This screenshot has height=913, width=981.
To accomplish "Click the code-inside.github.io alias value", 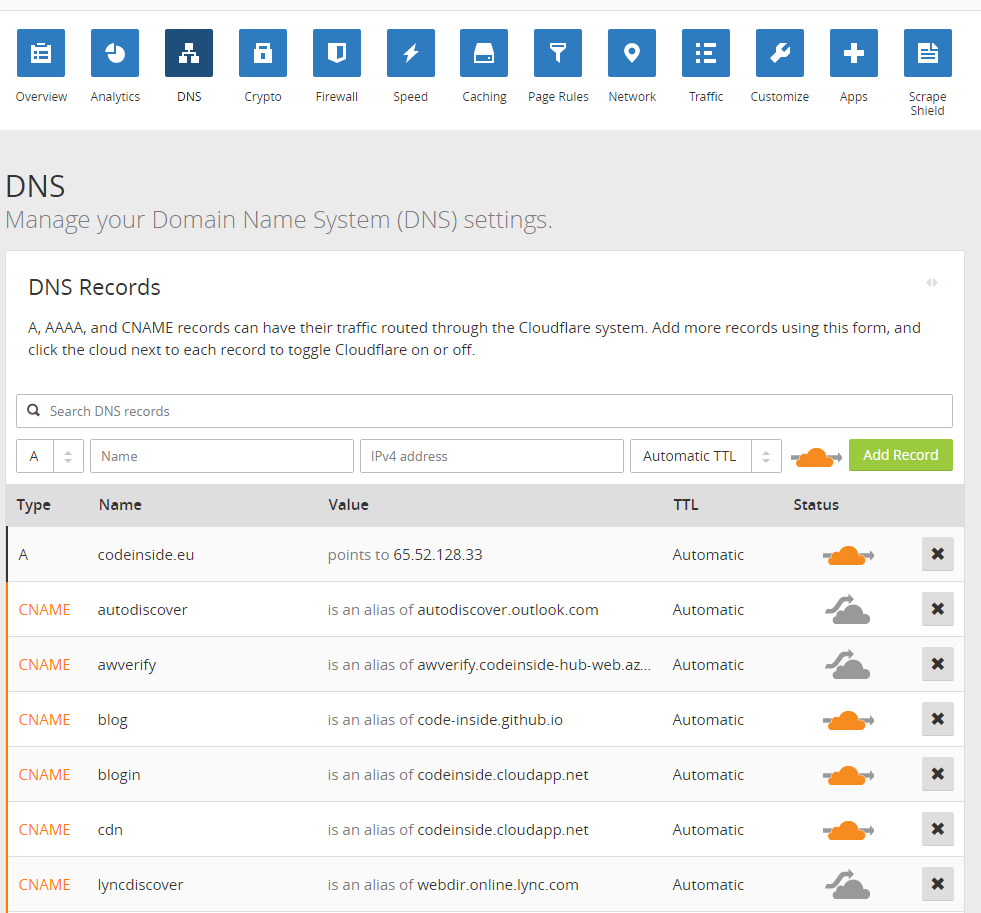I will (490, 720).
